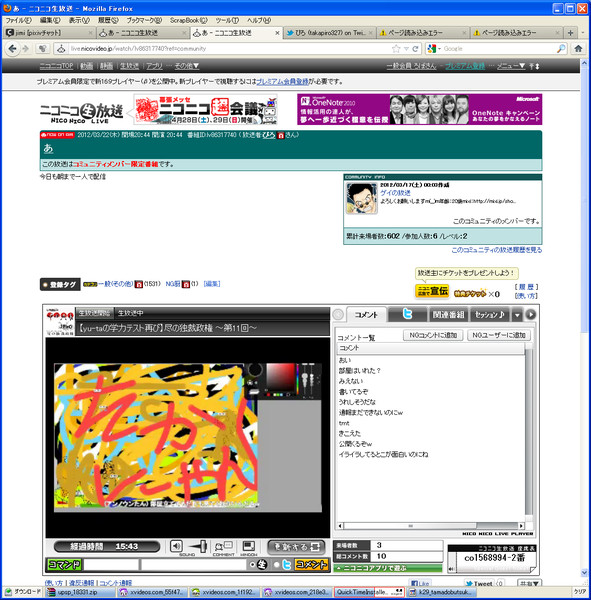This screenshot has height=600, width=591.
Task: Open このコミュニティの放送履歴を見る link
Action: [x=496, y=250]
